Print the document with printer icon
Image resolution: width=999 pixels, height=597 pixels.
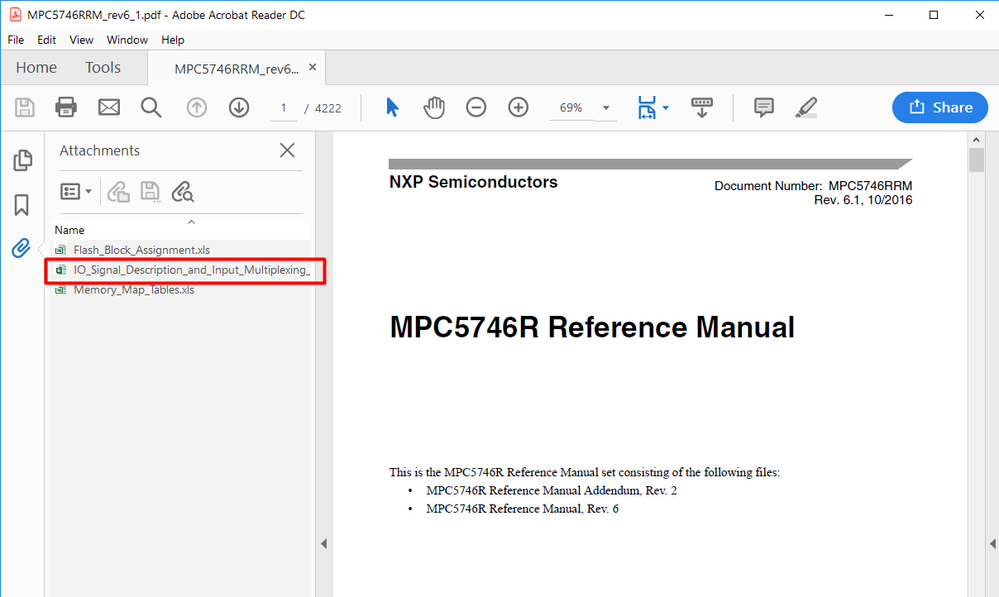pyautogui.click(x=66, y=107)
